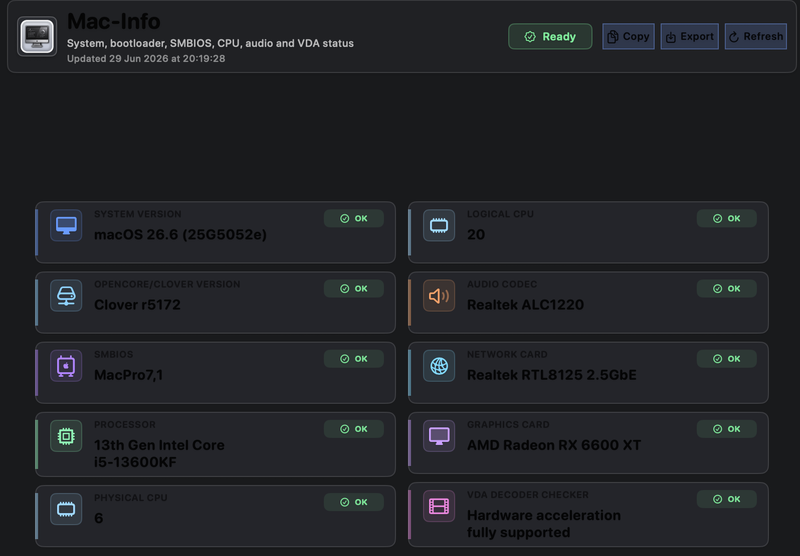This screenshot has width=800, height=556.
Task: Click the Graphics Card display icon
Action: 439,436
